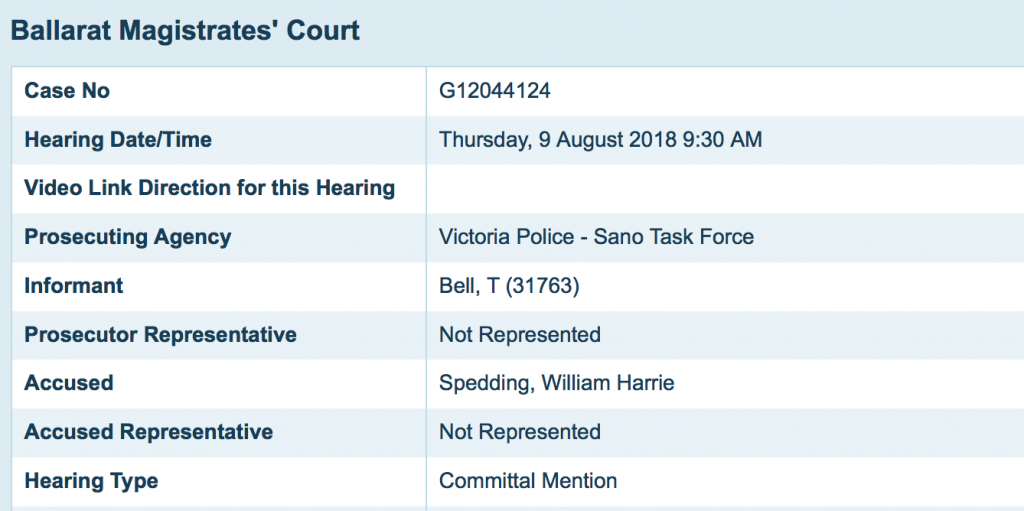Viewport: 1024px width, 511px height.
Task: Click the Case No label
Action: 67,91
